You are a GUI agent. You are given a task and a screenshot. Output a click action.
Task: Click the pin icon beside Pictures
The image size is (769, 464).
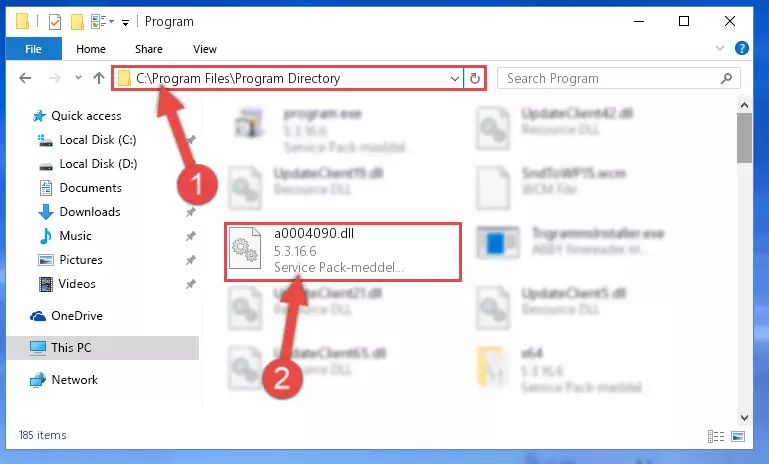pos(190,260)
